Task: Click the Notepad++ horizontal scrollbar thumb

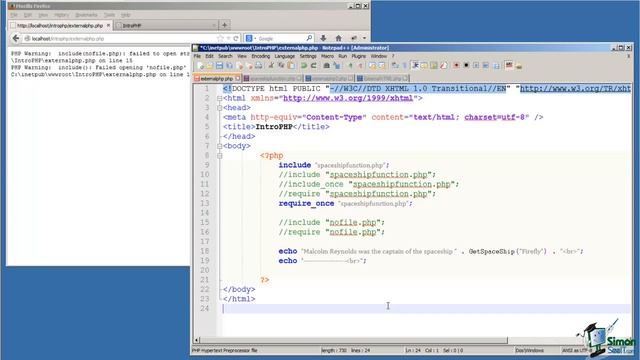Action: pos(354,340)
